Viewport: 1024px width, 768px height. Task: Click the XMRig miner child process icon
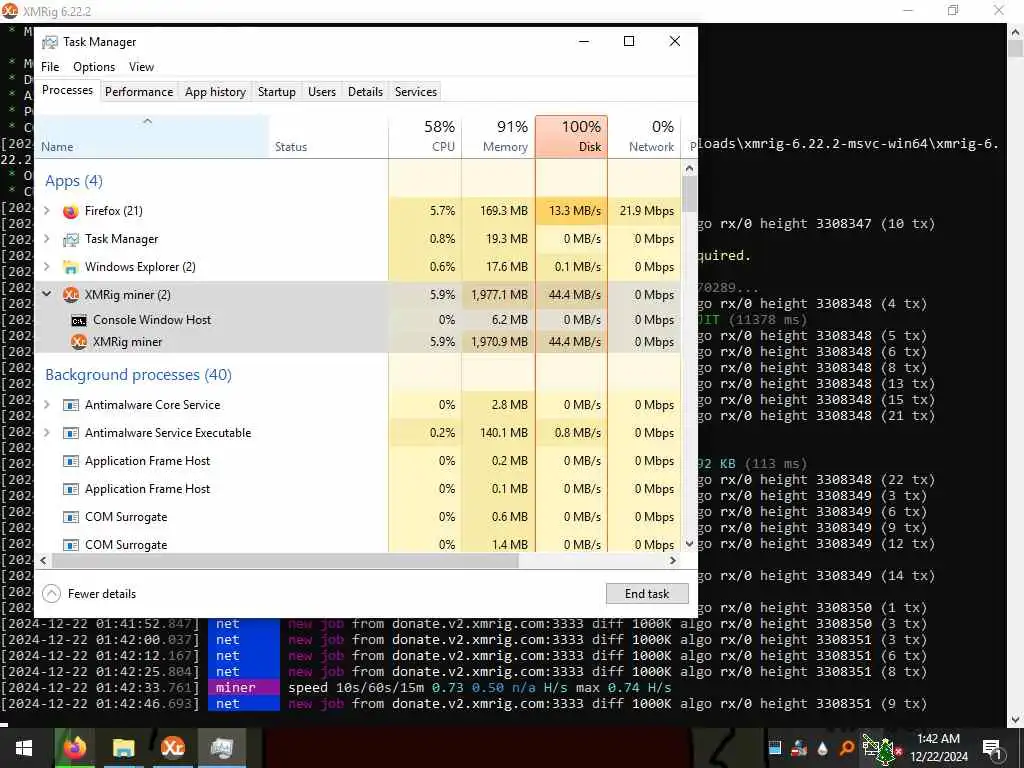click(79, 342)
